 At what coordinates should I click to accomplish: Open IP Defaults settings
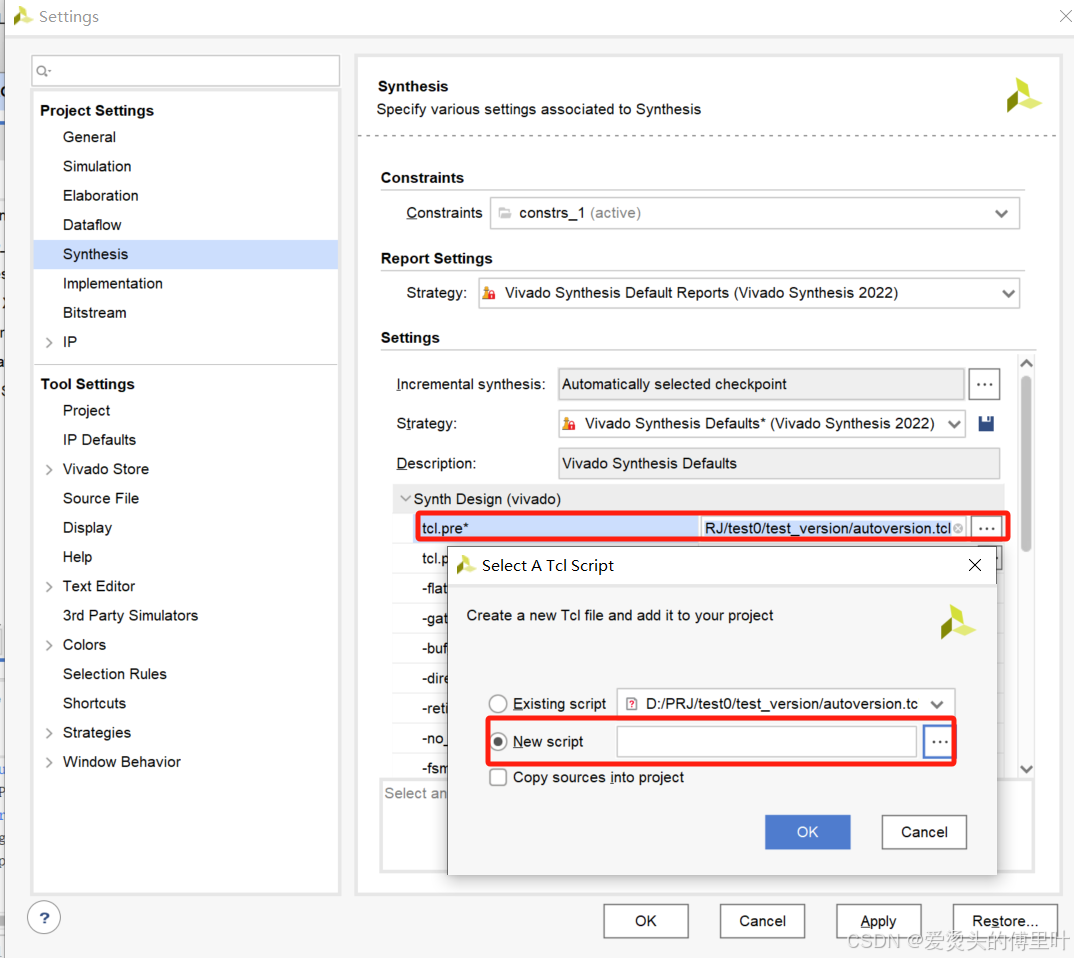coord(99,440)
